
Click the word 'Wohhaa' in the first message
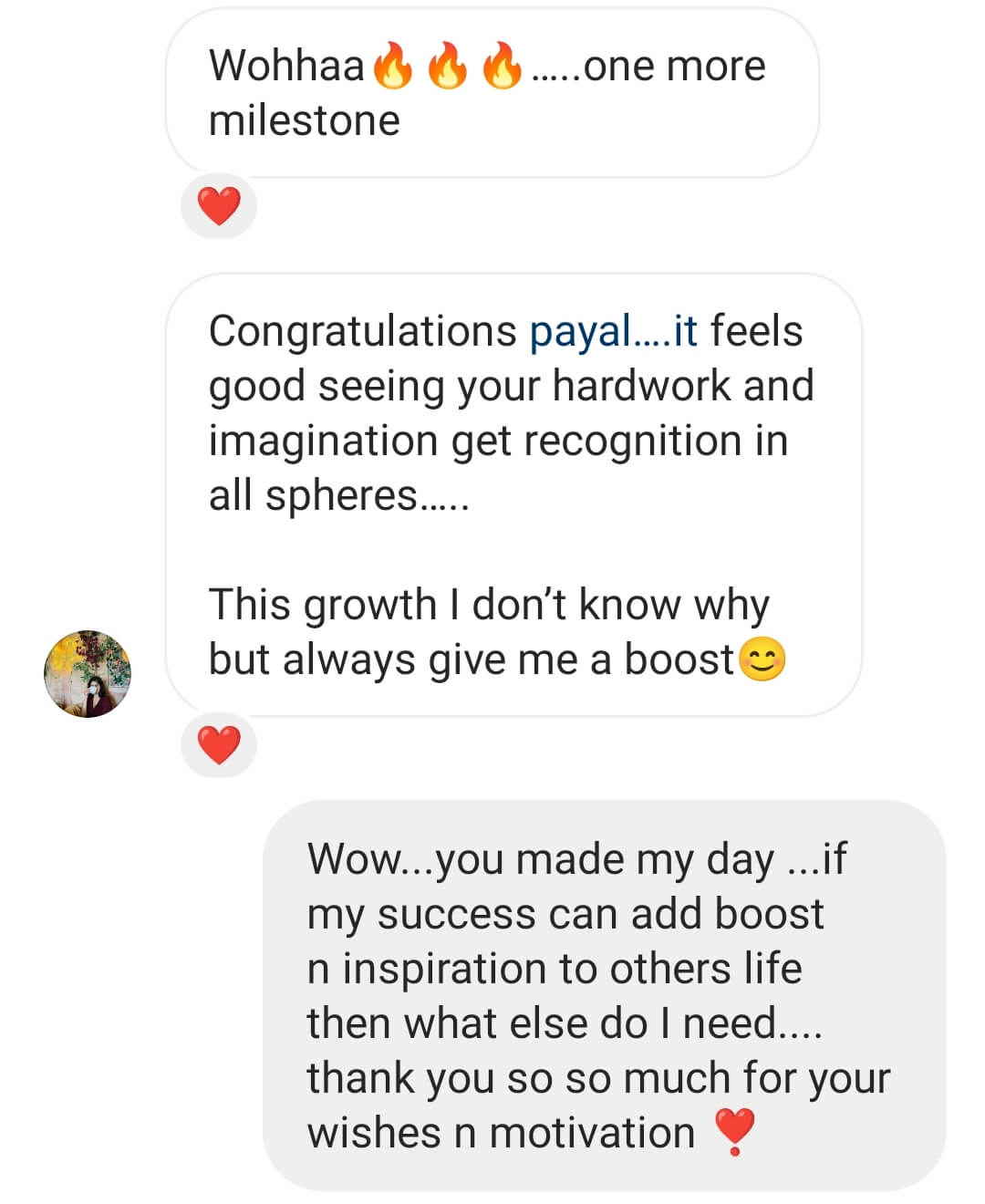pos(286,67)
